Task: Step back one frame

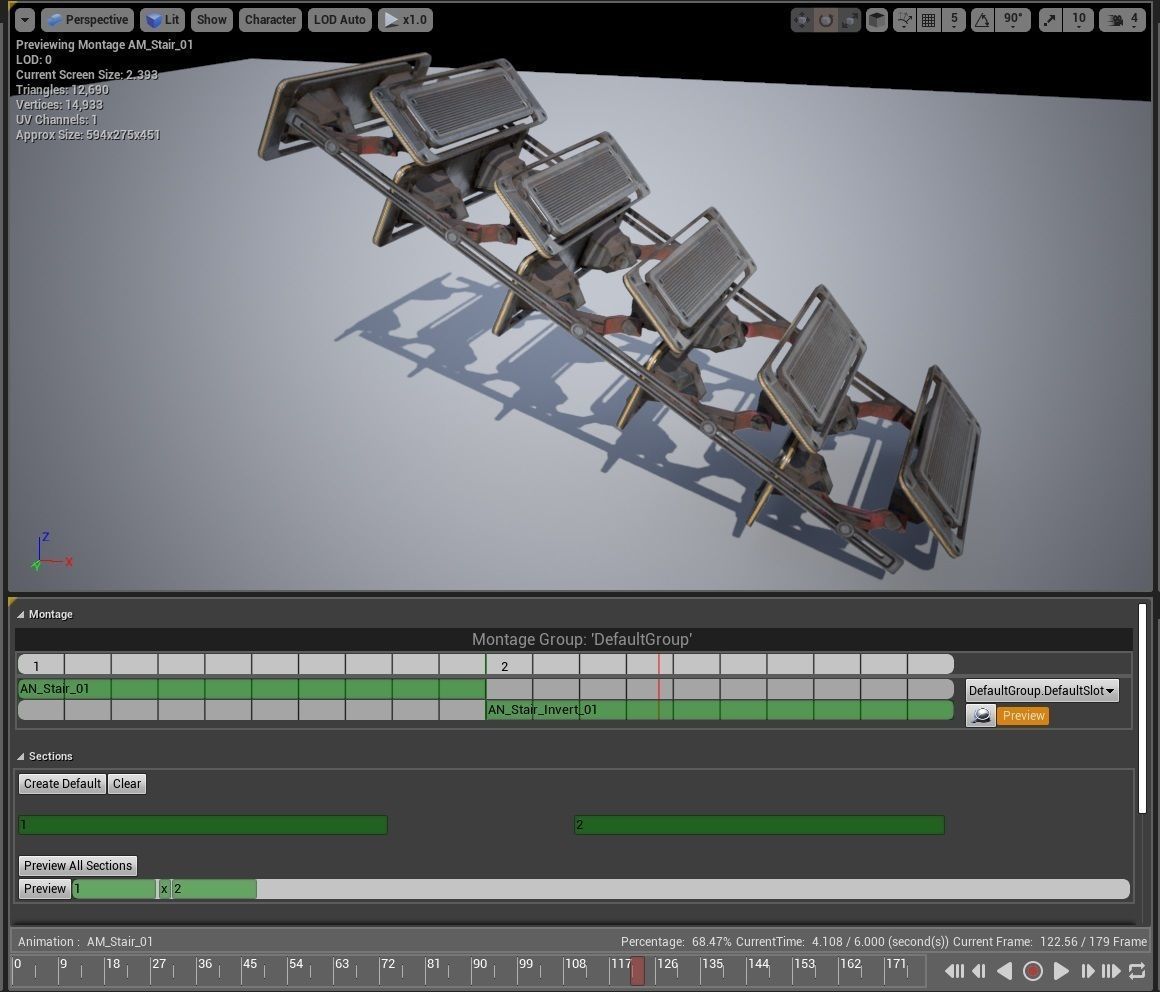Action: [979, 971]
